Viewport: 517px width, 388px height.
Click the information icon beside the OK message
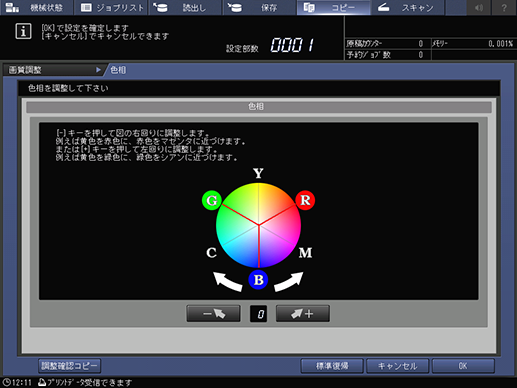[23, 31]
